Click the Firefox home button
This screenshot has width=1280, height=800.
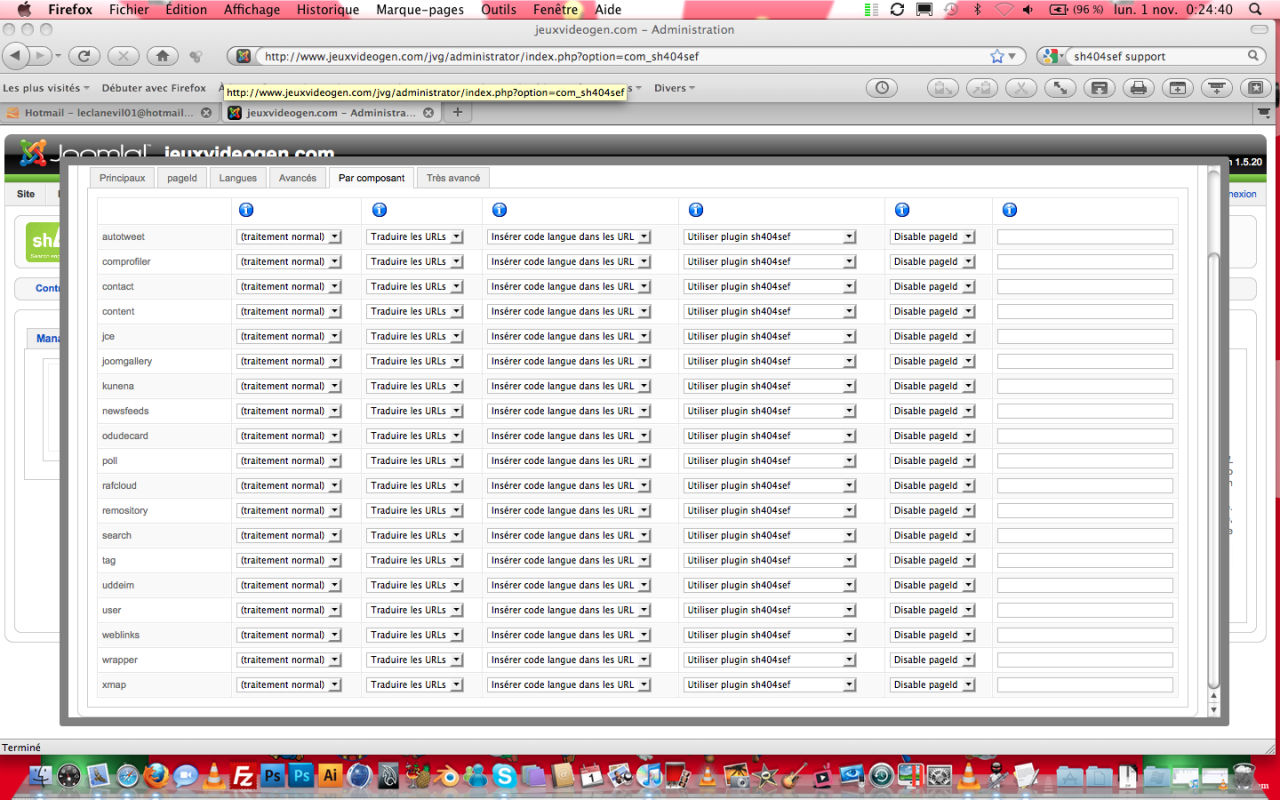click(x=162, y=56)
